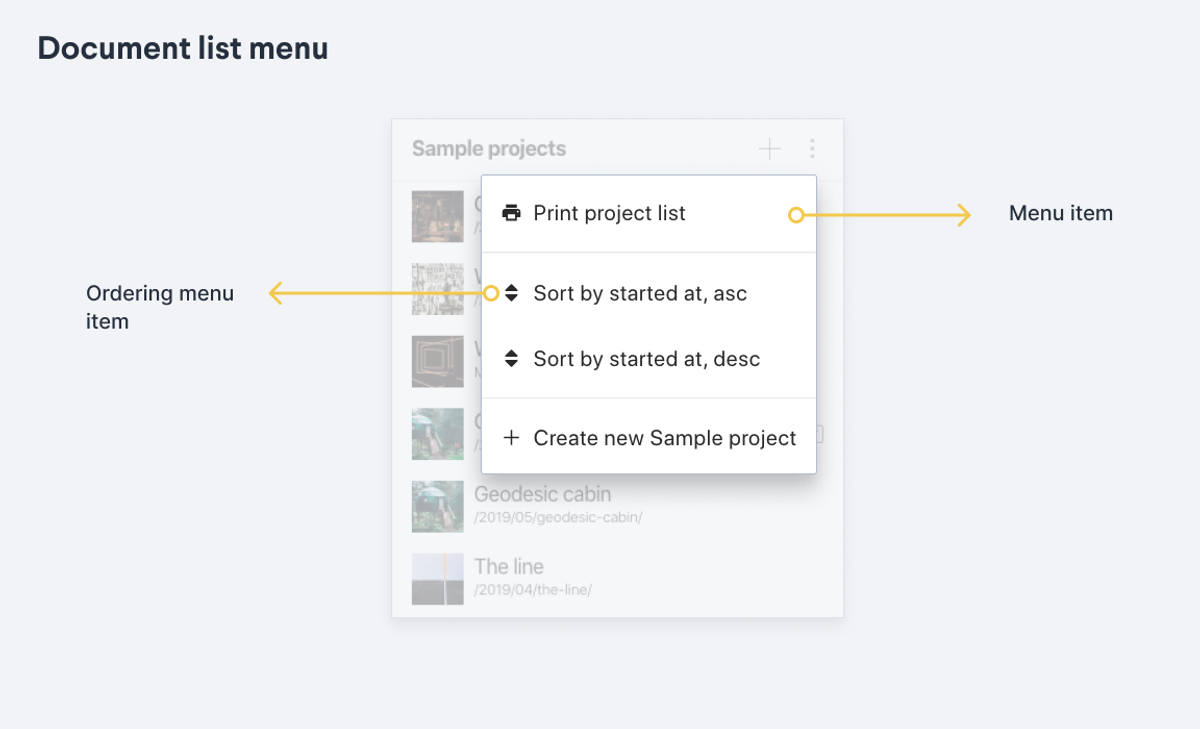Choose Sort by started at, desc
Screen dimensions: 1200x729
point(646,358)
